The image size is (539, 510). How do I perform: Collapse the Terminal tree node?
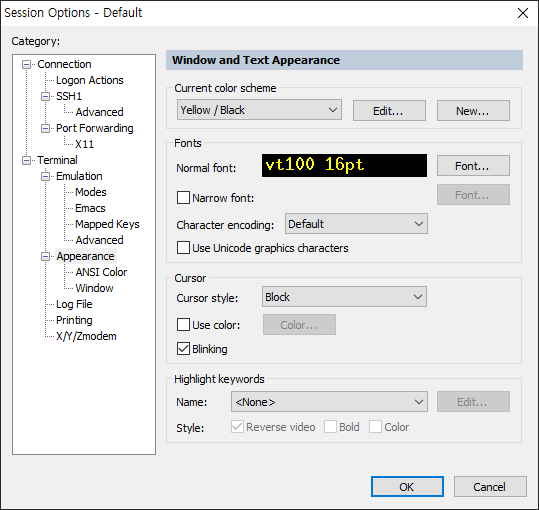[26, 160]
